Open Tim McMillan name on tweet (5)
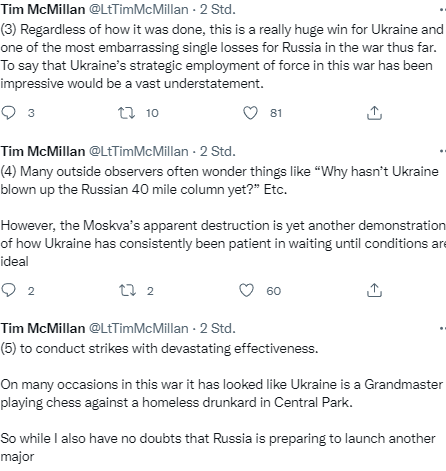Image resolution: width=446 pixels, height=471 pixels. pos(43,328)
